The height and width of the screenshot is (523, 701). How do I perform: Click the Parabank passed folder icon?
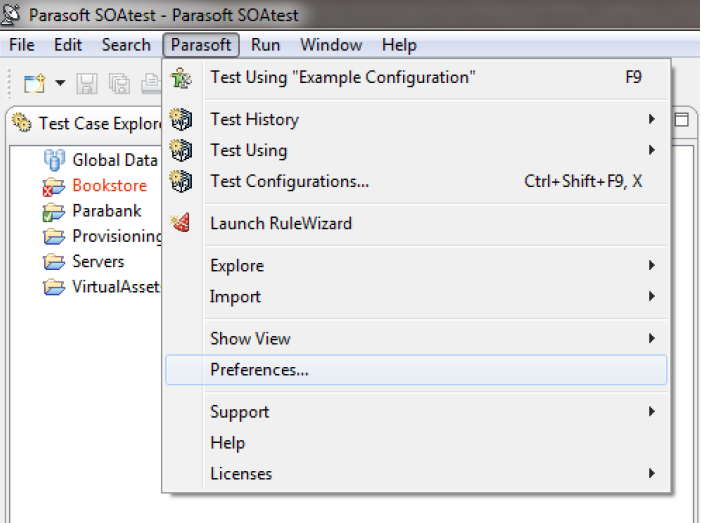(x=54, y=211)
